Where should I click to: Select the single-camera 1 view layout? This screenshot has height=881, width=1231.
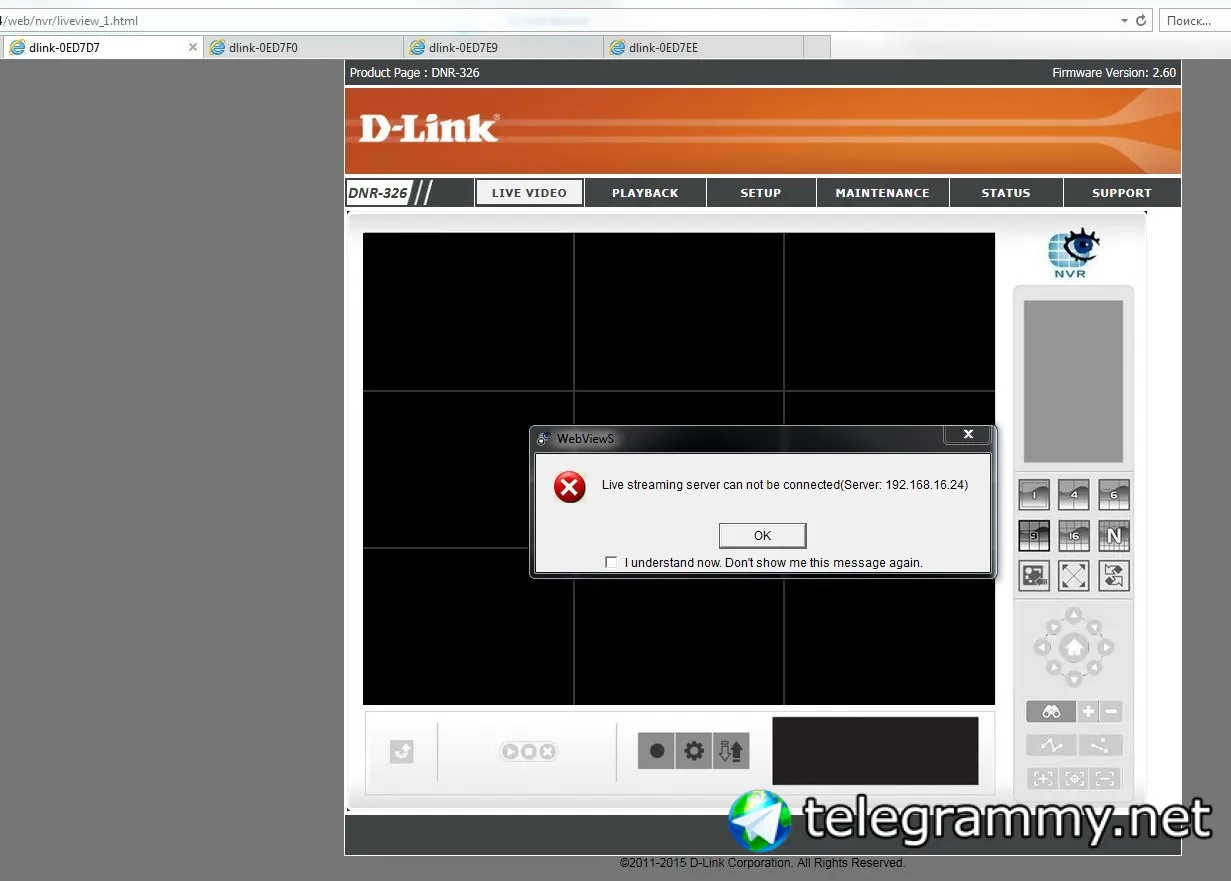(1034, 495)
